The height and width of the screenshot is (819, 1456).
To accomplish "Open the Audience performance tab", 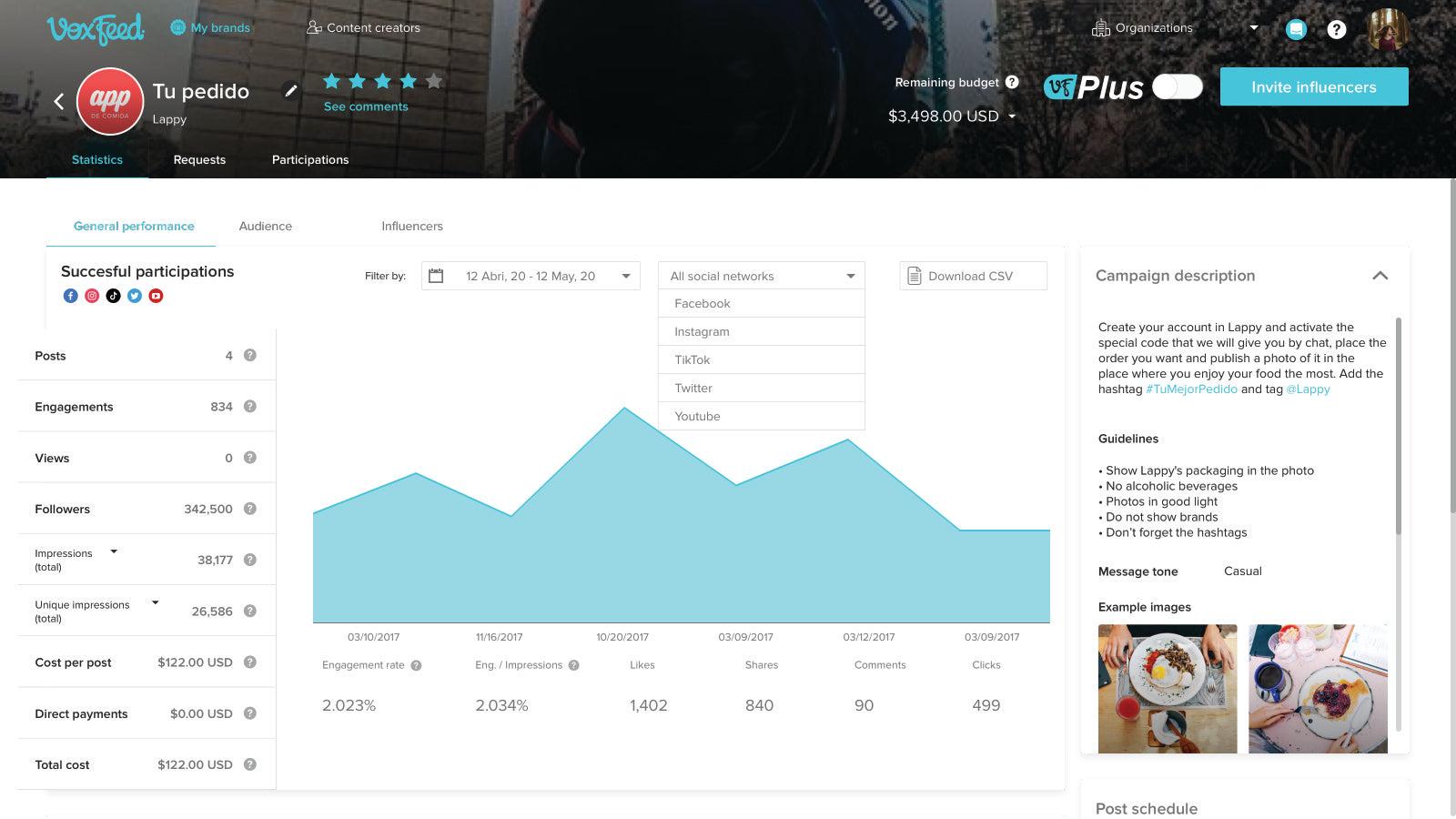I will [265, 226].
